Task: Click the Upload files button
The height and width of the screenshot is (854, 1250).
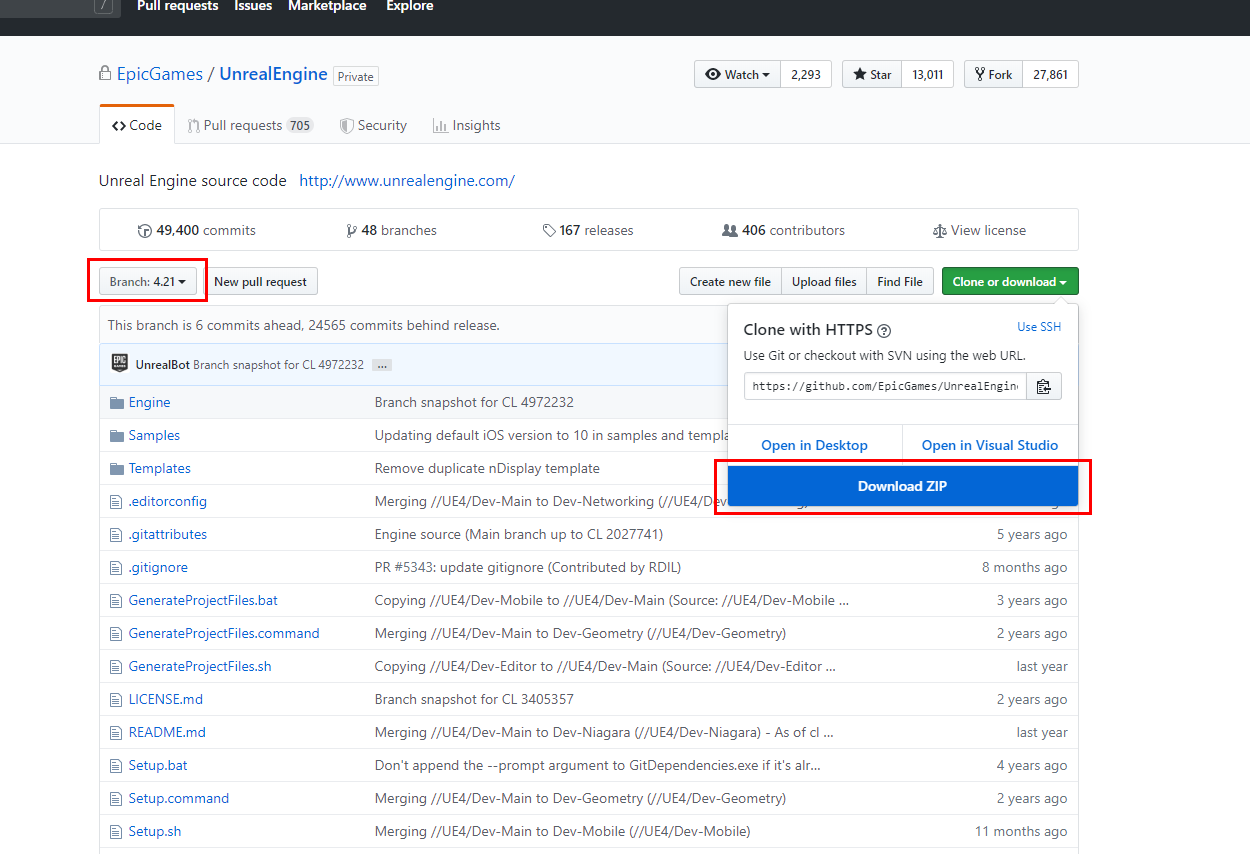Action: [x=824, y=282]
